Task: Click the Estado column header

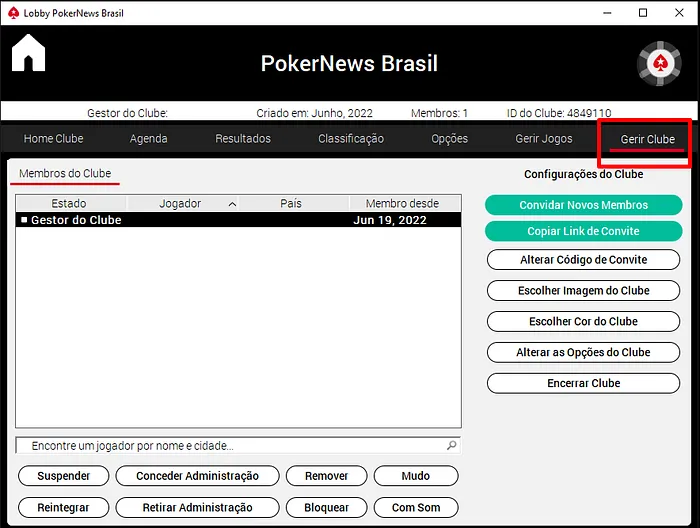Action: [x=69, y=204]
